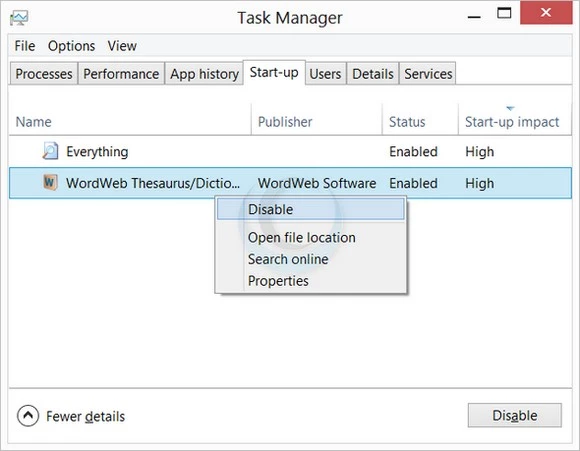Switch to the Performance tab
Viewport: 580px width, 451px height.
(x=121, y=74)
